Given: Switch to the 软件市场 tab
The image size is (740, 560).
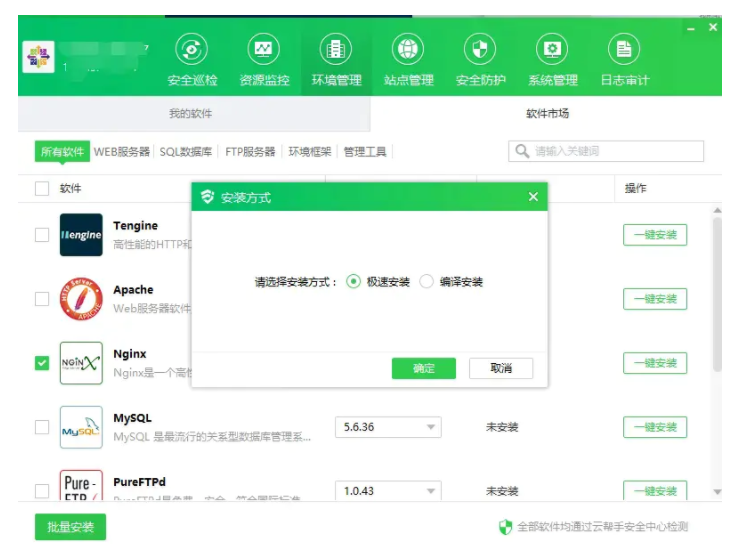Looking at the screenshot, I should [x=547, y=114].
